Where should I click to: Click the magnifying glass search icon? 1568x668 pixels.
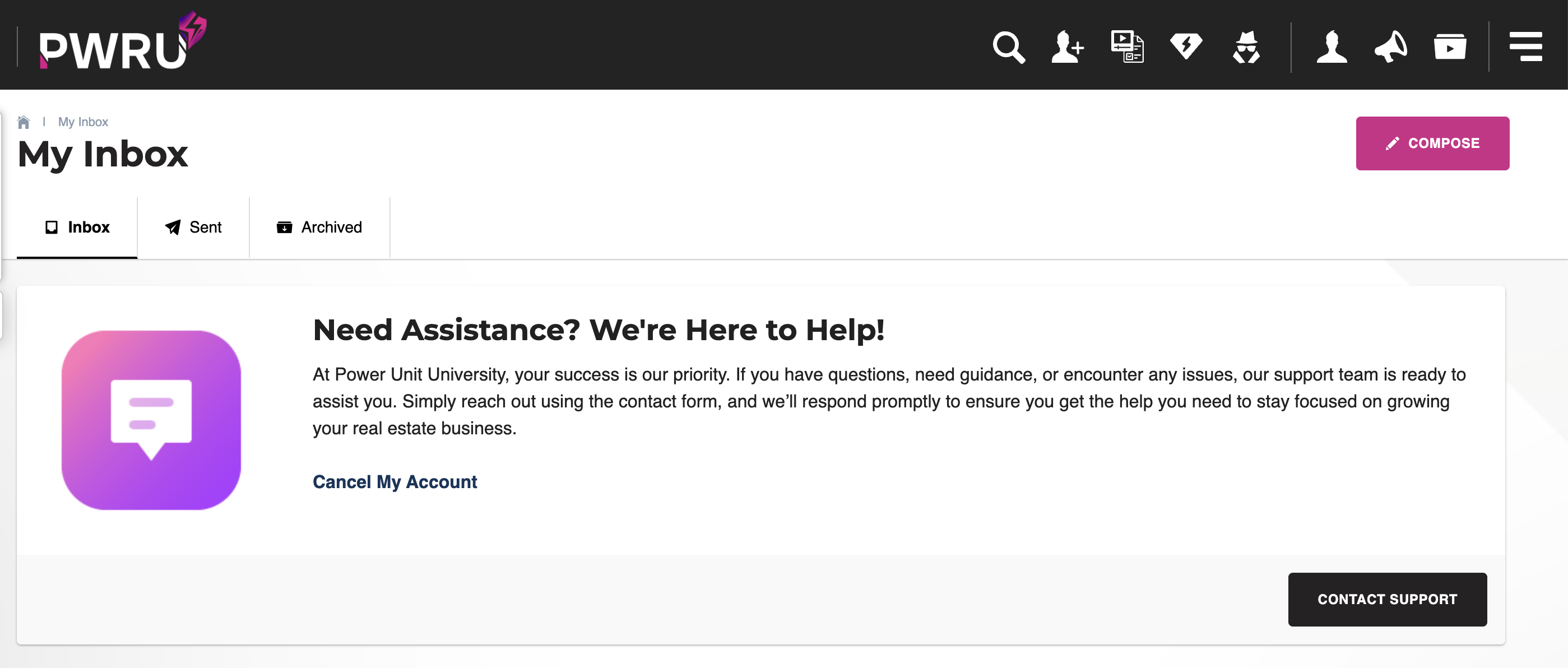(1008, 47)
